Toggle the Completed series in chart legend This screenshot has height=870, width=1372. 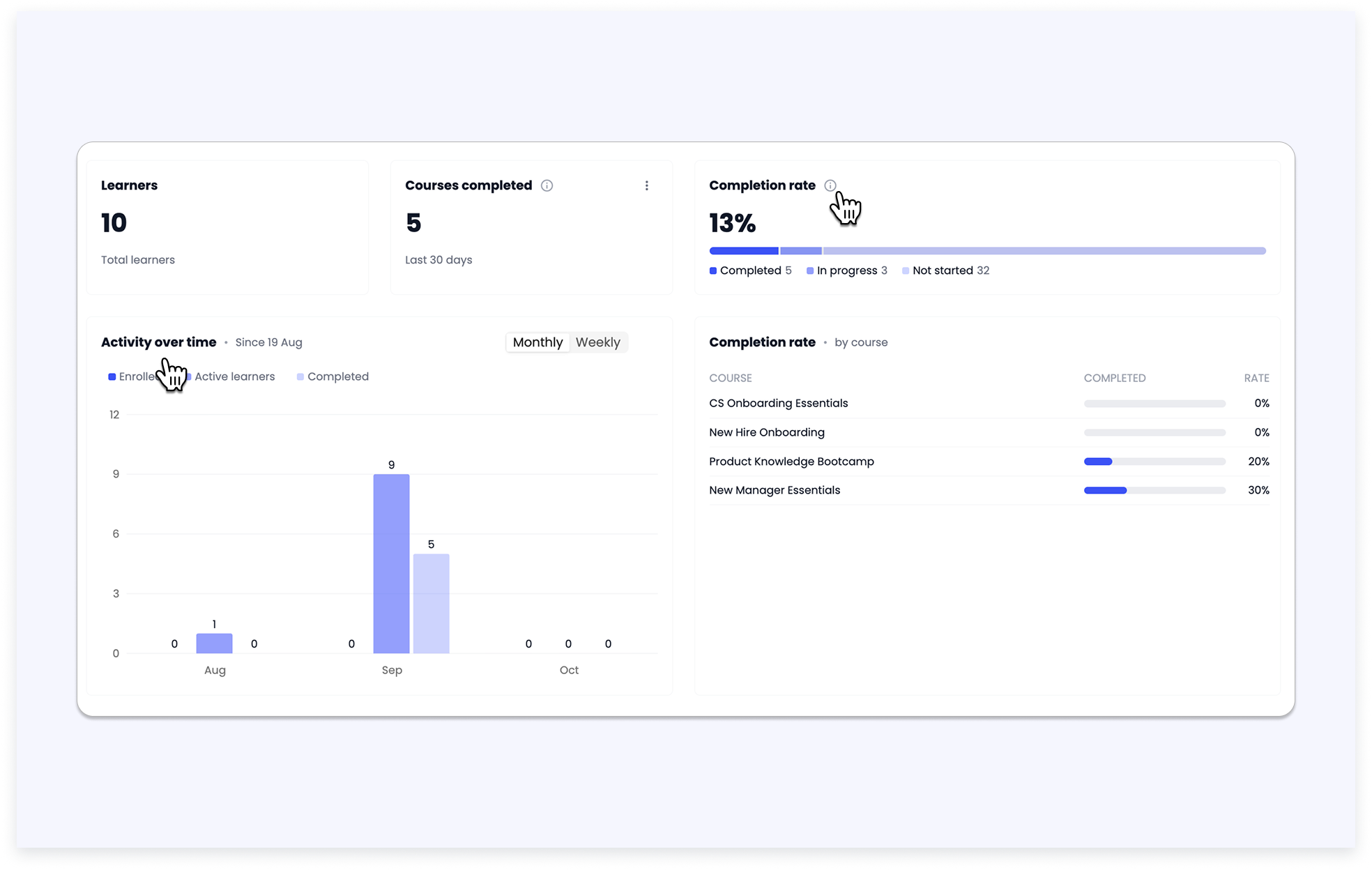click(333, 376)
